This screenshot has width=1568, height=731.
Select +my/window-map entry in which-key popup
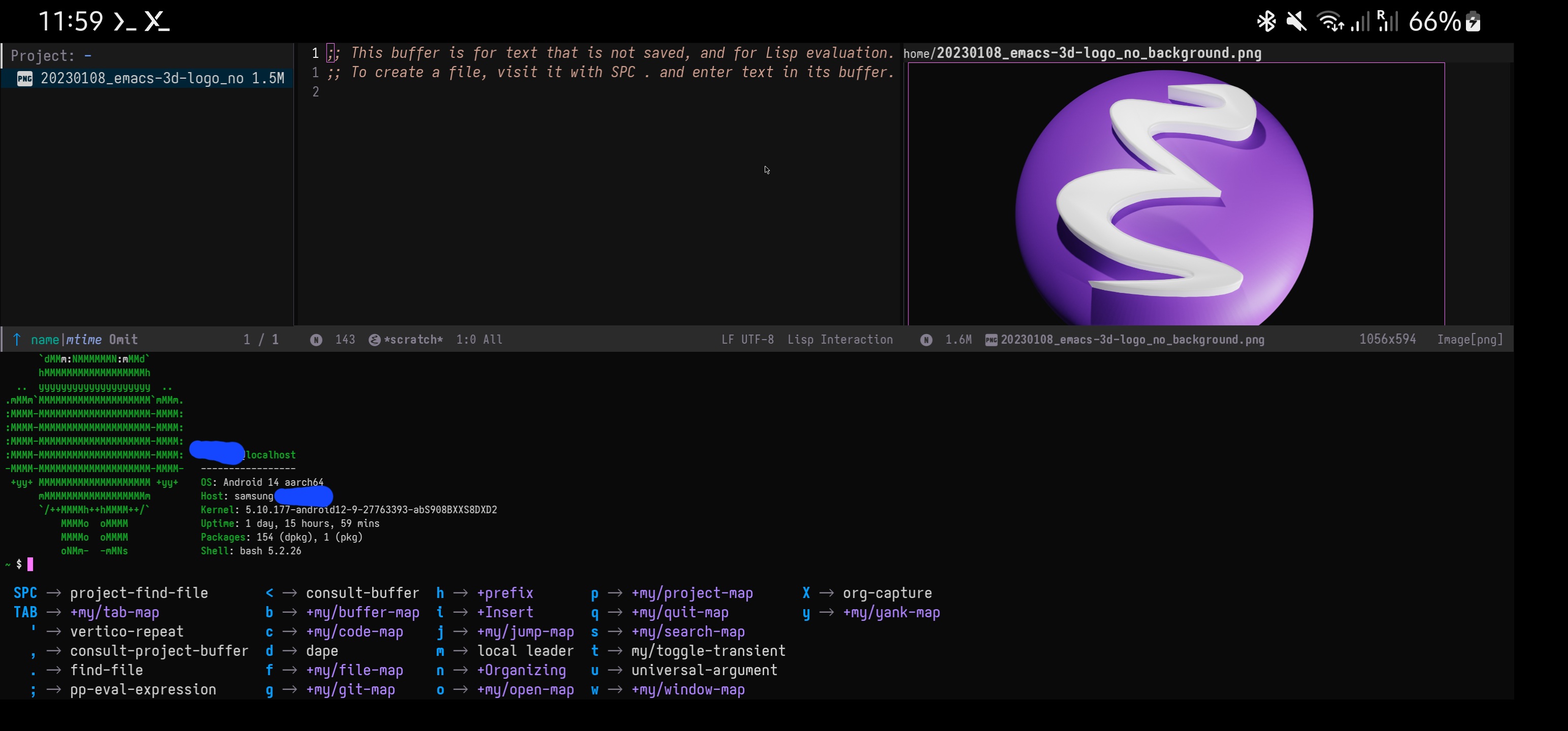click(x=688, y=689)
